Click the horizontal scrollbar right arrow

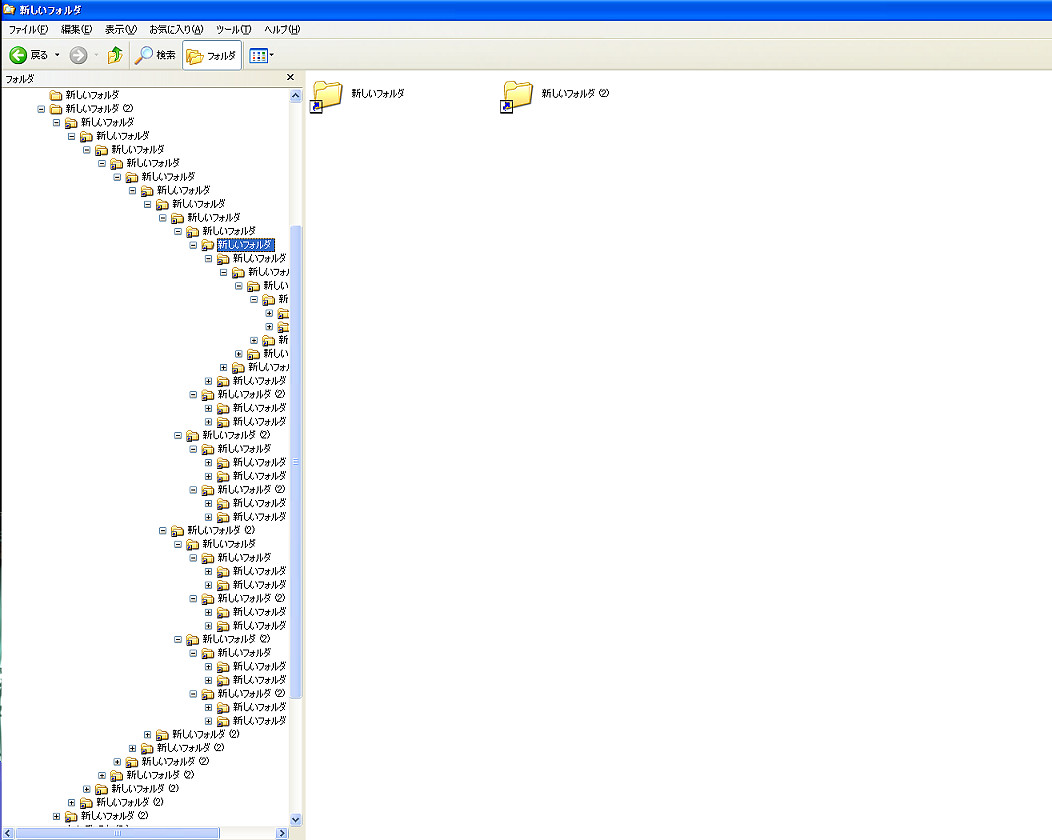point(282,833)
